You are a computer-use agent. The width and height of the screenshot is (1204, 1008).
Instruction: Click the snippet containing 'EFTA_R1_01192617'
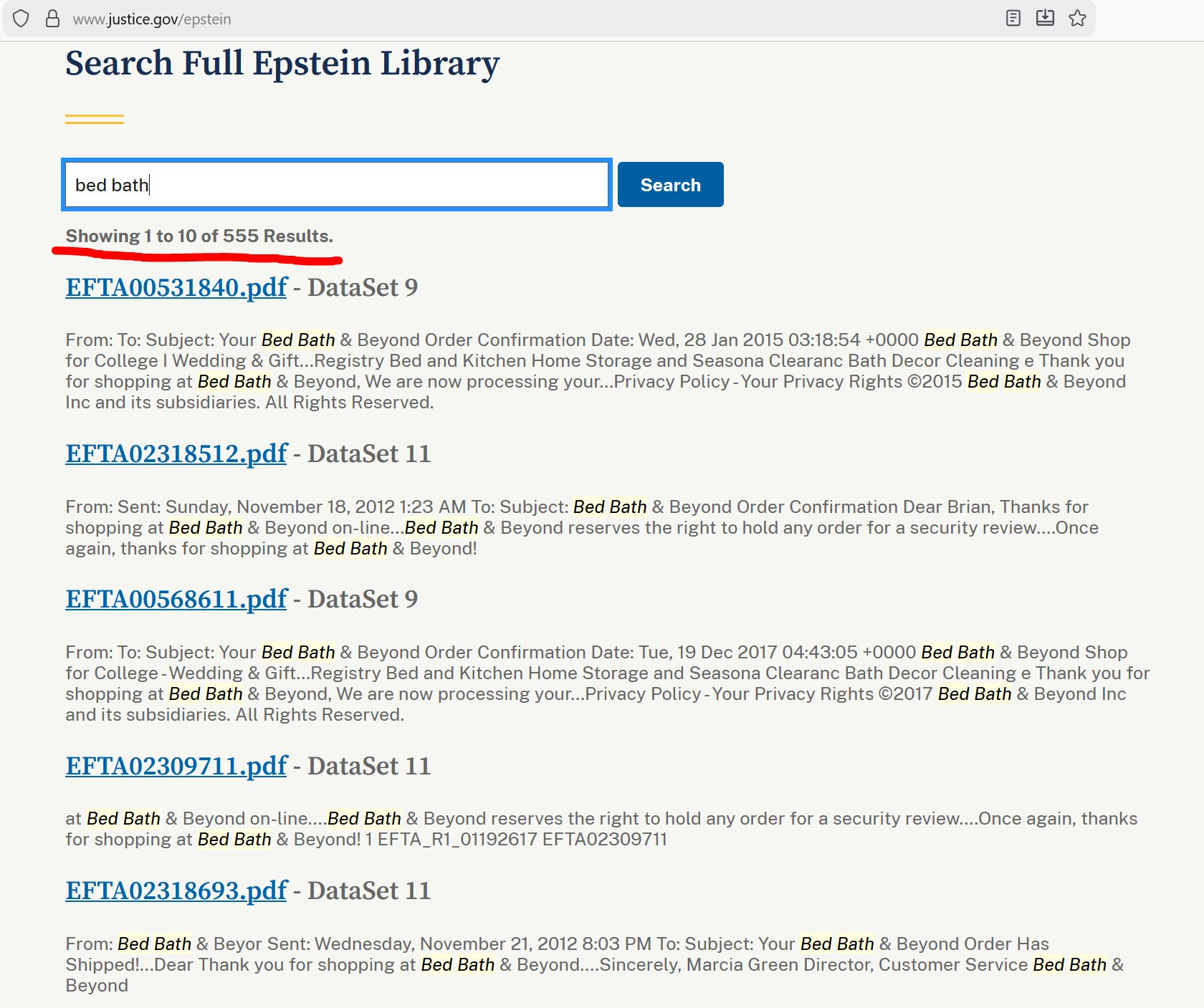tap(601, 829)
